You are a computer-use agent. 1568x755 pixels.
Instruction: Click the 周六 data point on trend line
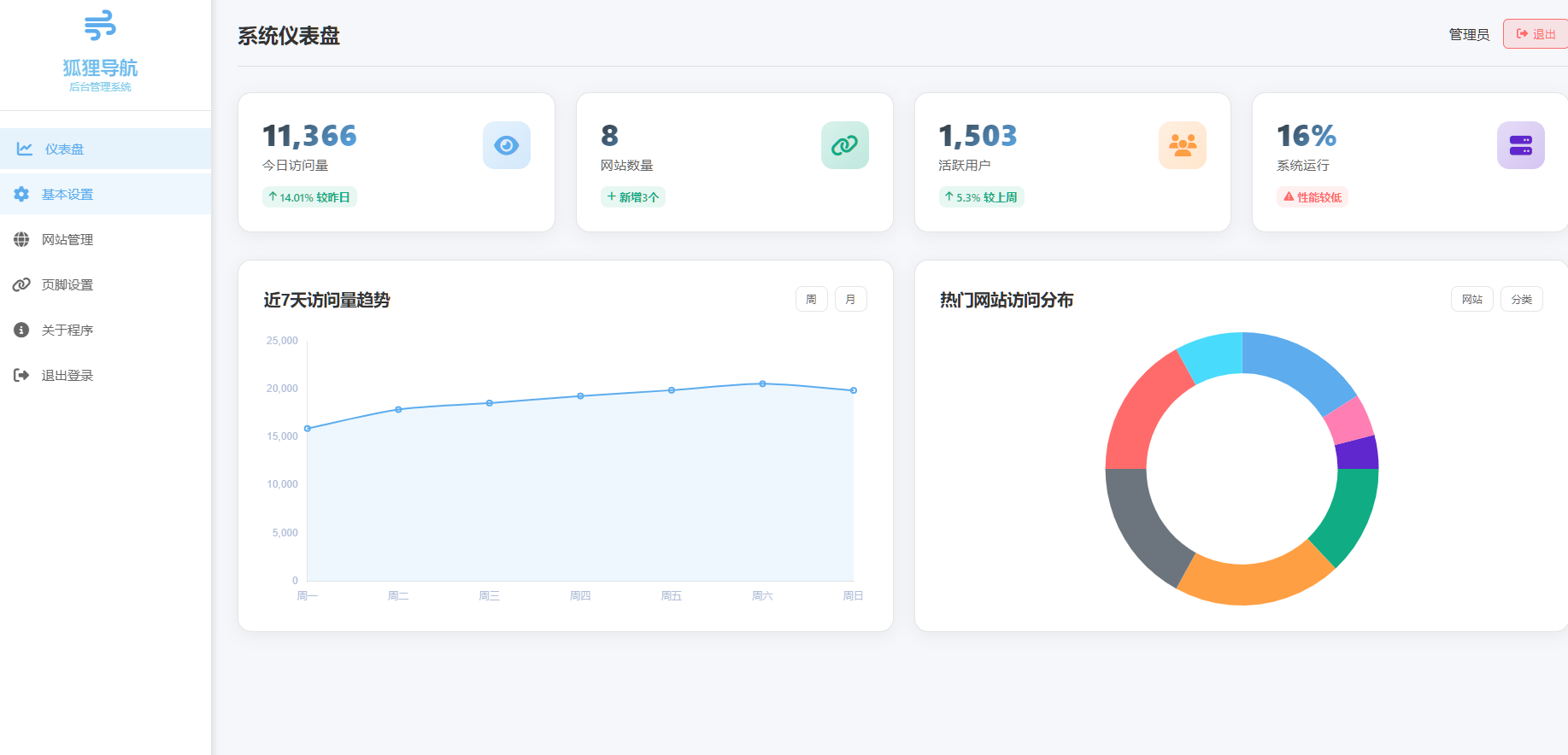coord(762,383)
